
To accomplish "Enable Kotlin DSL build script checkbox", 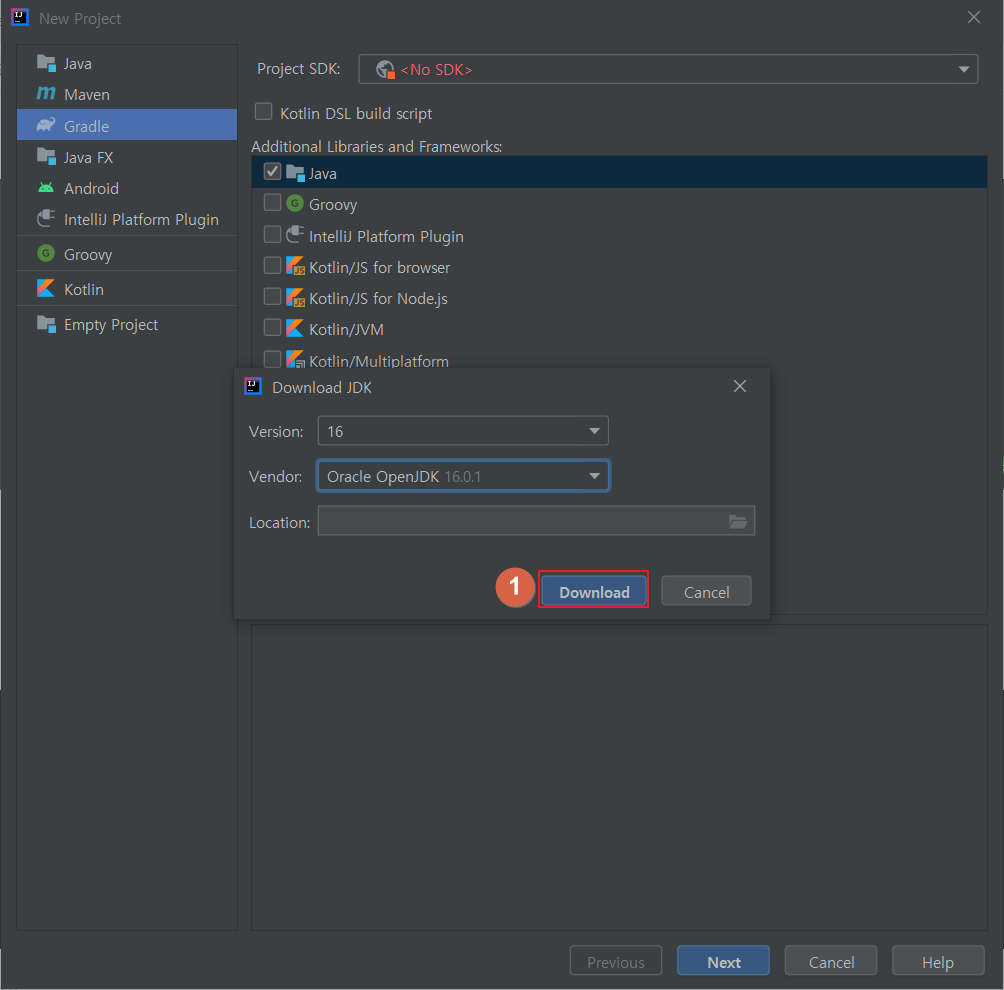I will click(263, 112).
